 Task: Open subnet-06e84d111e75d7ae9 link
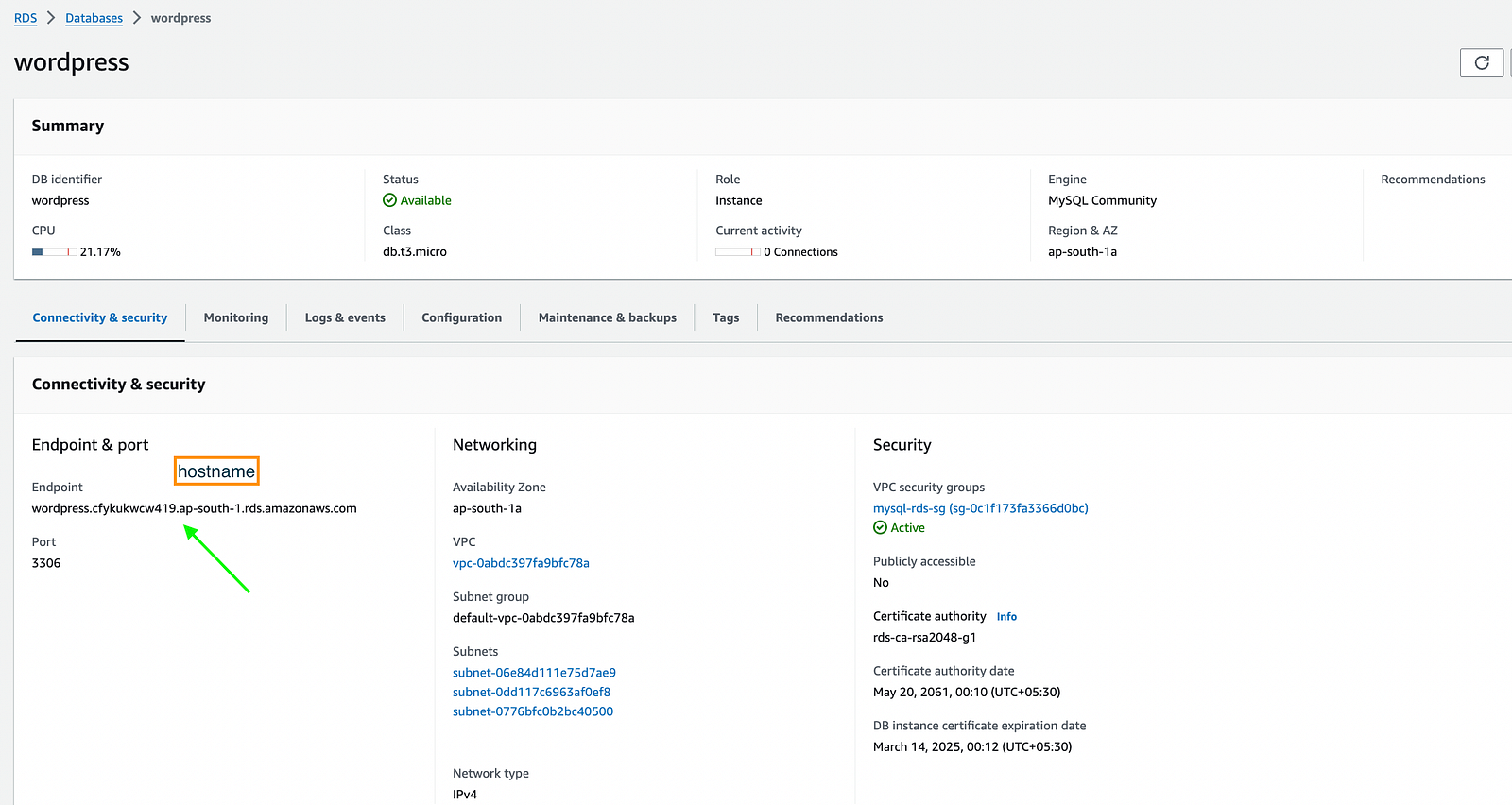tap(534, 673)
